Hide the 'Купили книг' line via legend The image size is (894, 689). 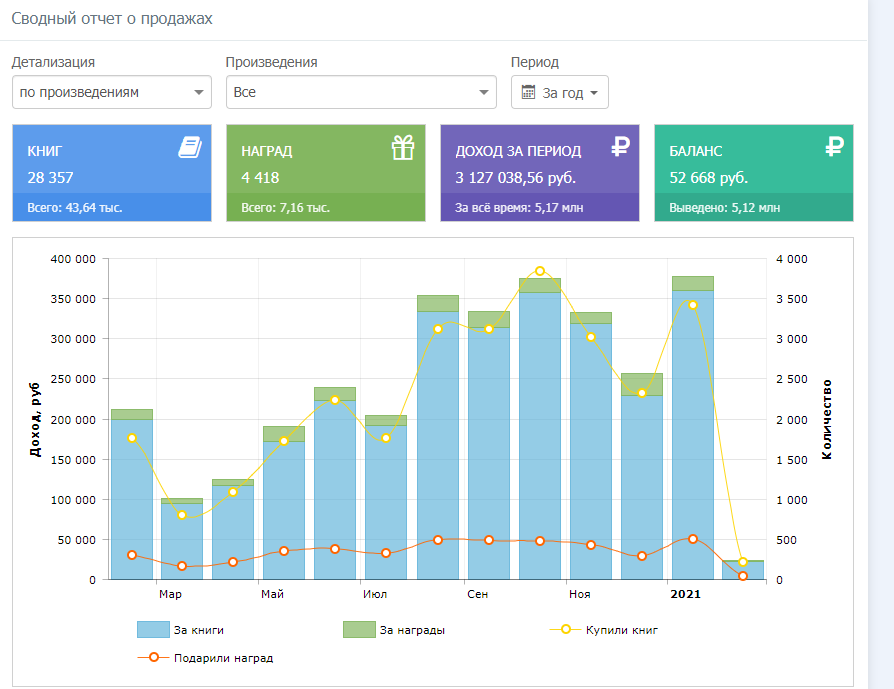pyautogui.click(x=621, y=630)
